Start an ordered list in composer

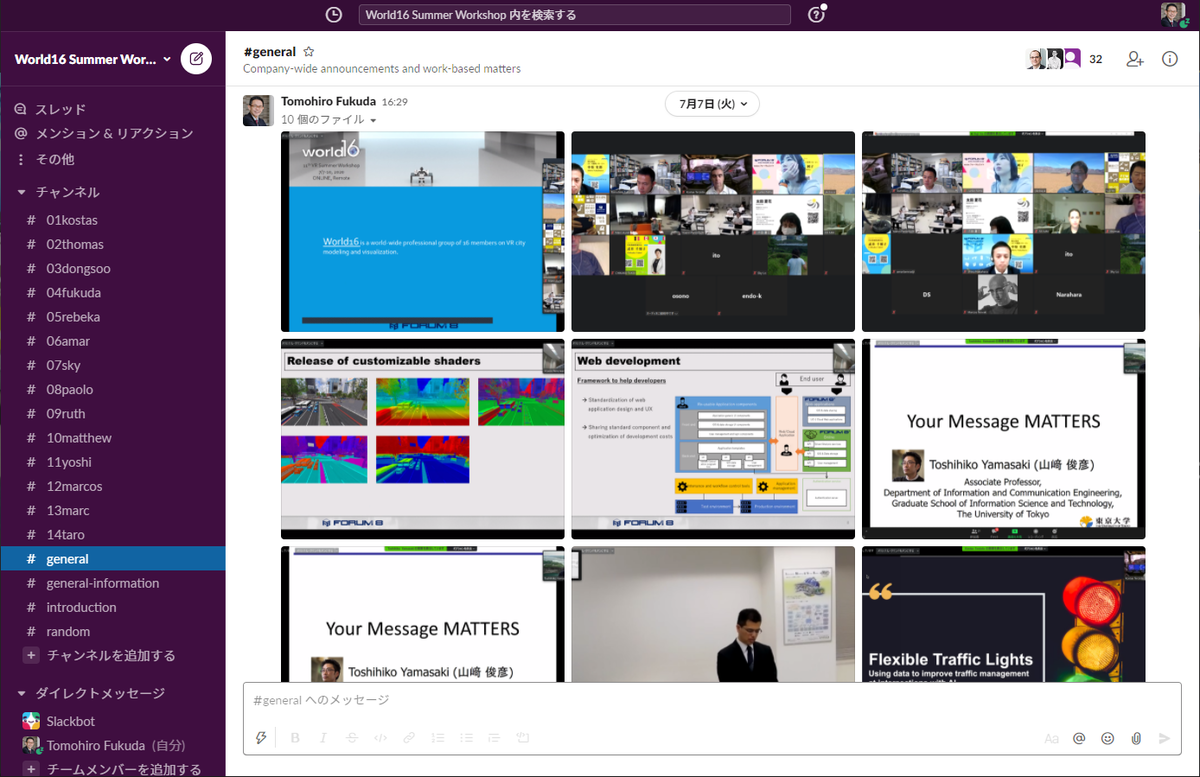[x=437, y=738]
